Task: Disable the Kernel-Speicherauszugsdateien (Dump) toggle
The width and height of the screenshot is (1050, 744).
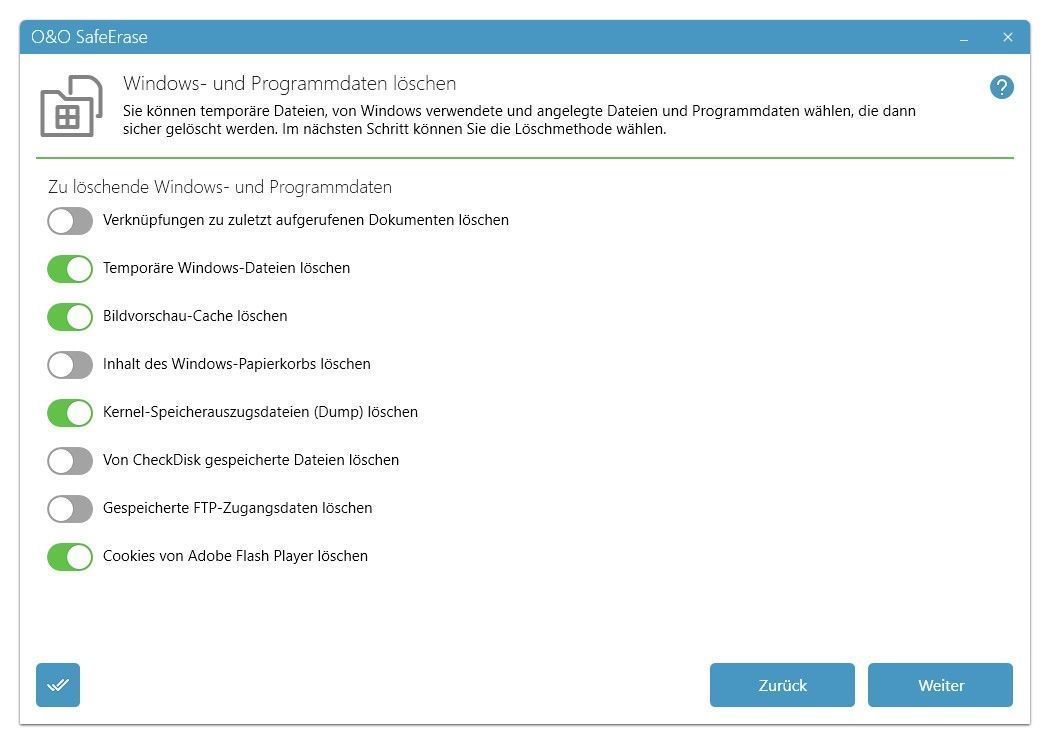Action: click(x=70, y=412)
